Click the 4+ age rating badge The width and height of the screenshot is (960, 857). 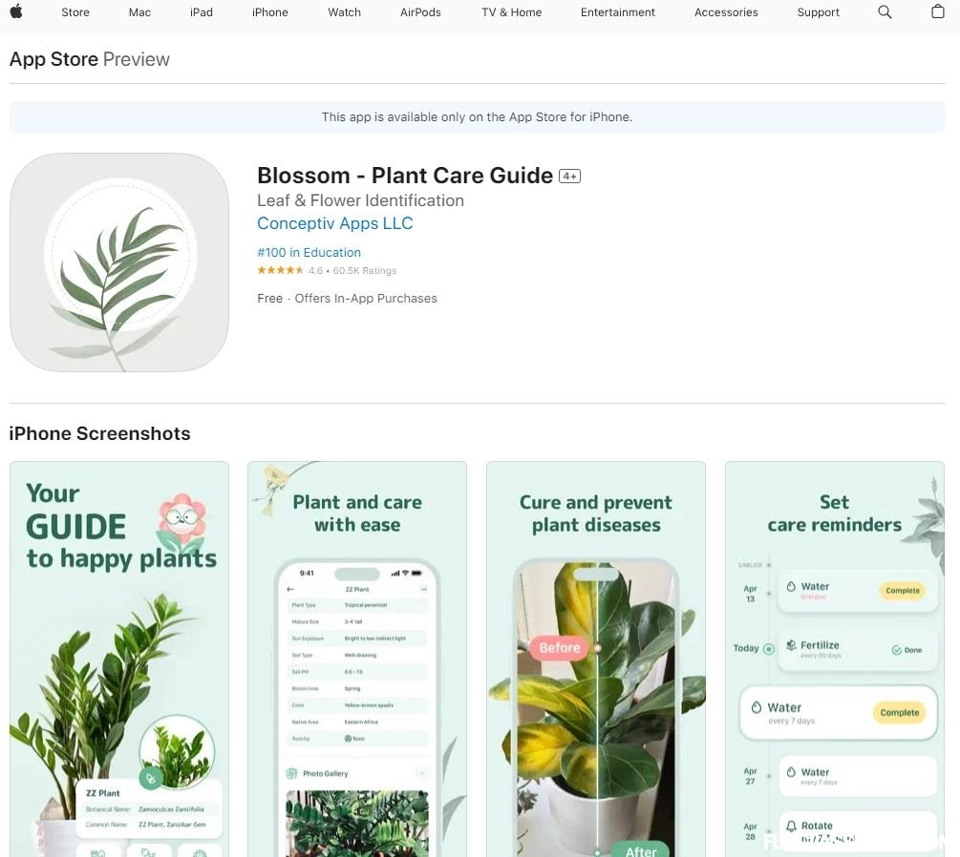tap(570, 176)
